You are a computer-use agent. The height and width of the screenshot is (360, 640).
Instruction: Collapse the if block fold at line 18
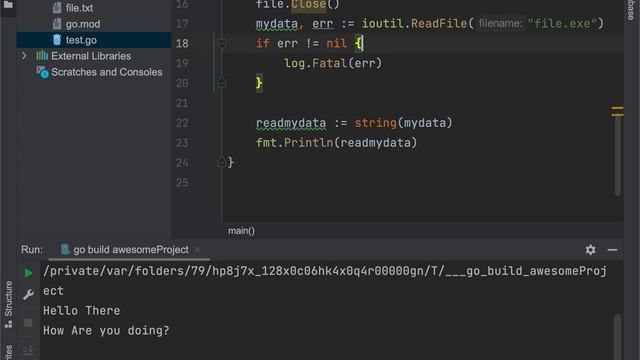coord(222,43)
